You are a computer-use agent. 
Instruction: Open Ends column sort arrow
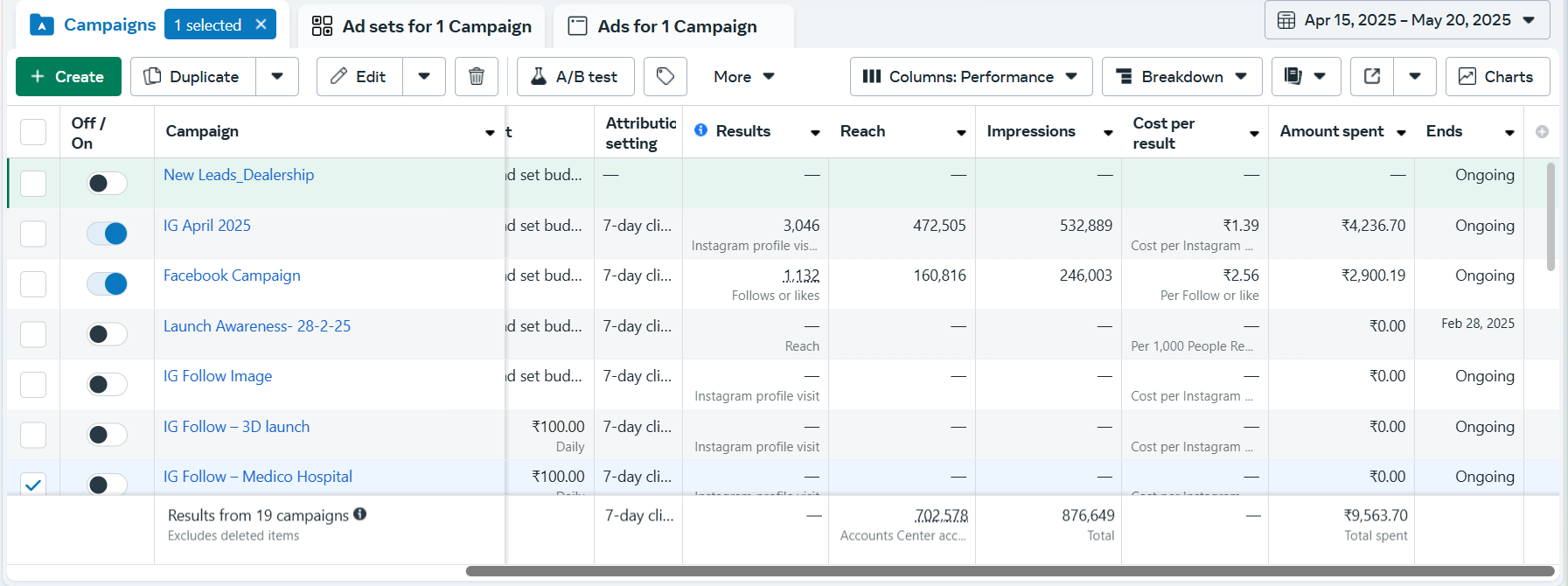click(x=1509, y=133)
